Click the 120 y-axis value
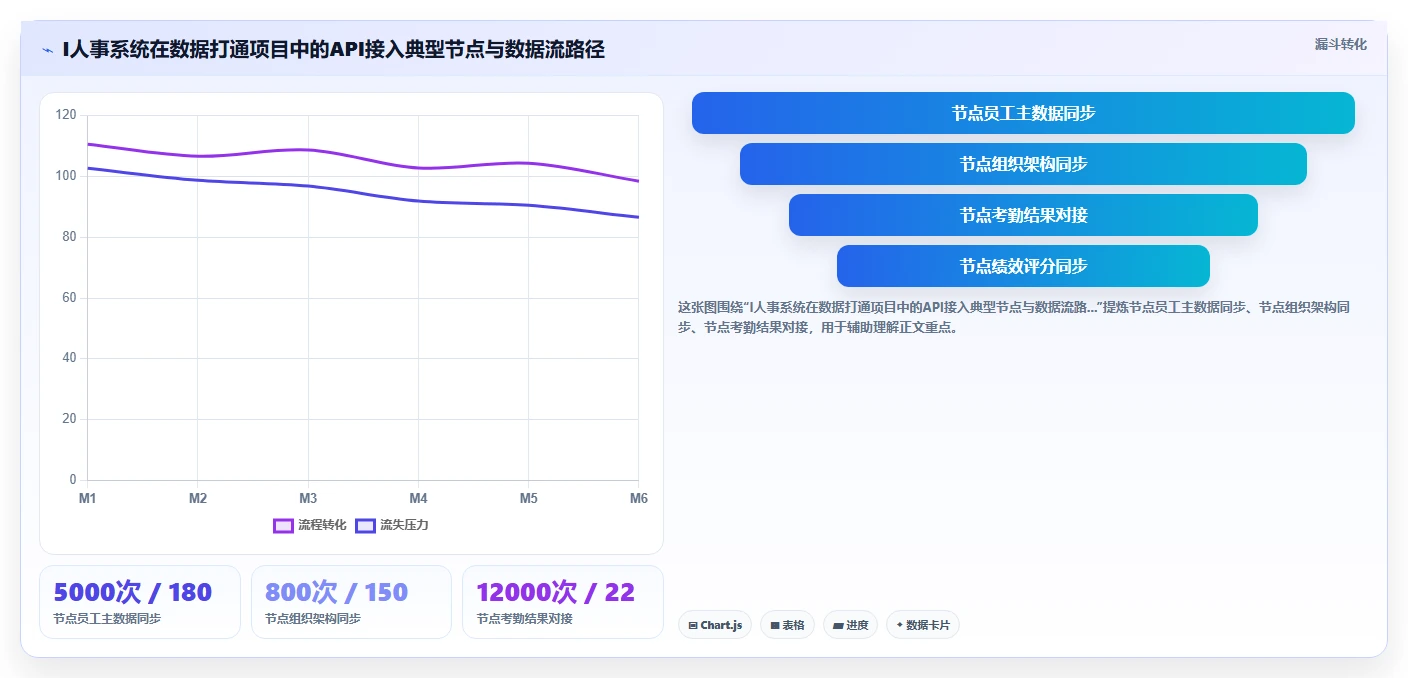The width and height of the screenshot is (1408, 678). point(66,115)
